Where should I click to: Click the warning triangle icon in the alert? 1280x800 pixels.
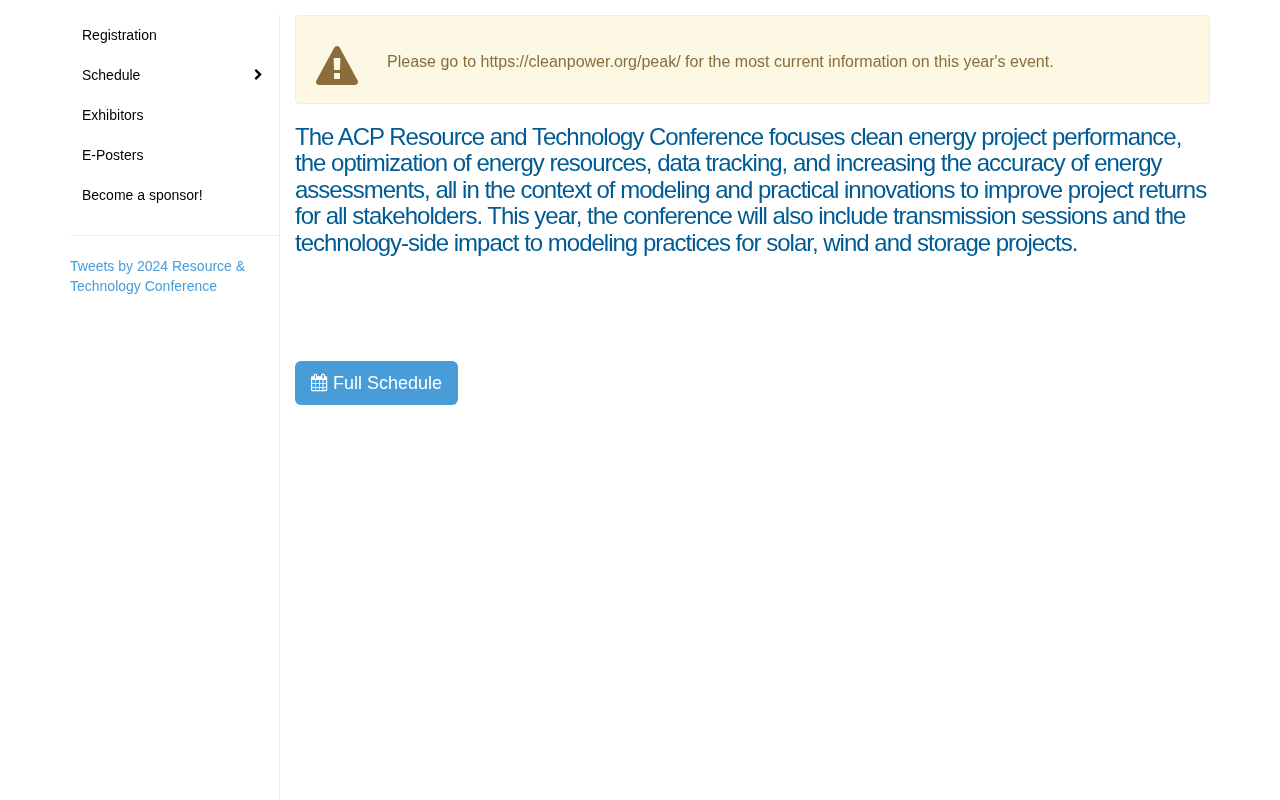point(337,66)
